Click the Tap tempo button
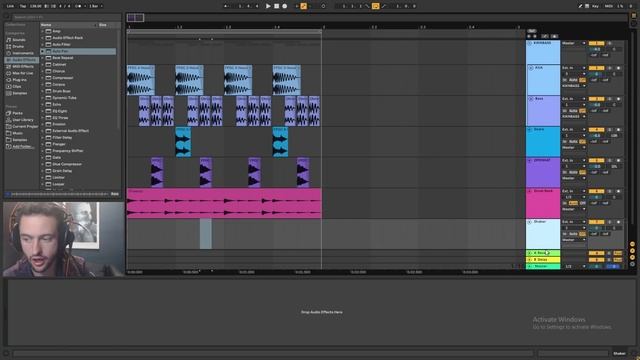Viewport: 640px width, 360px height. [x=23, y=6]
